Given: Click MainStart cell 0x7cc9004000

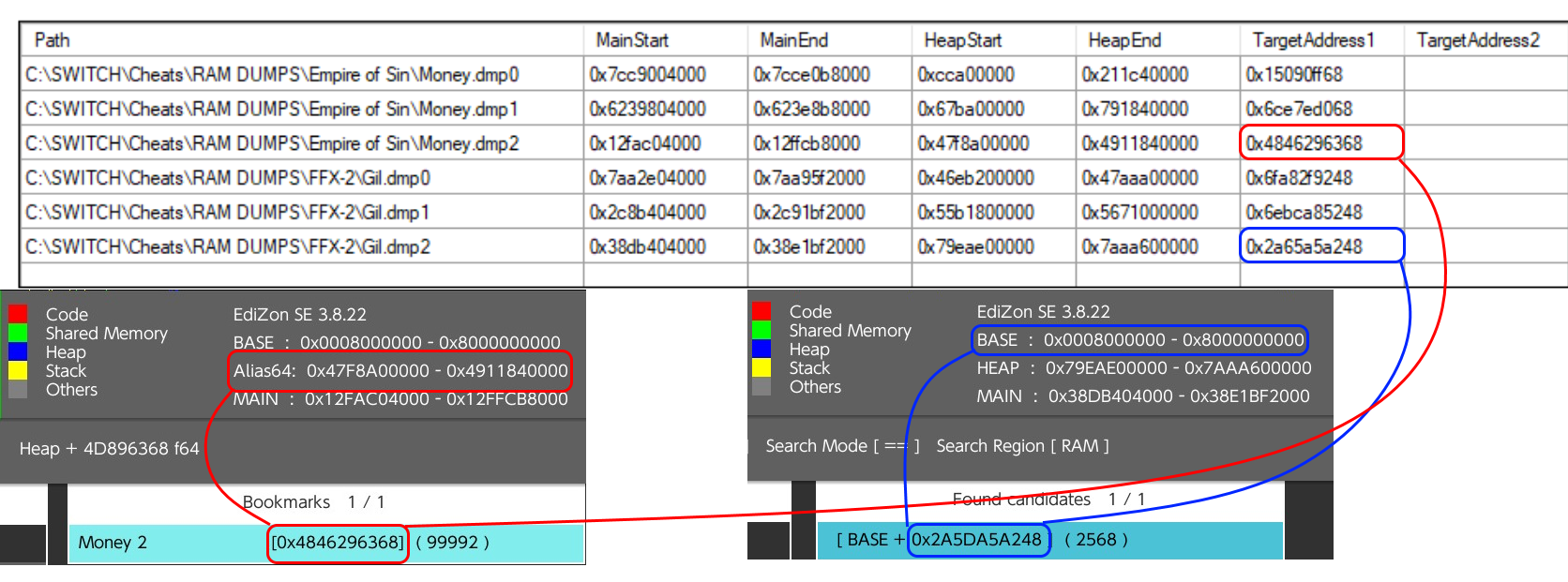Looking at the screenshot, I should [665, 74].
